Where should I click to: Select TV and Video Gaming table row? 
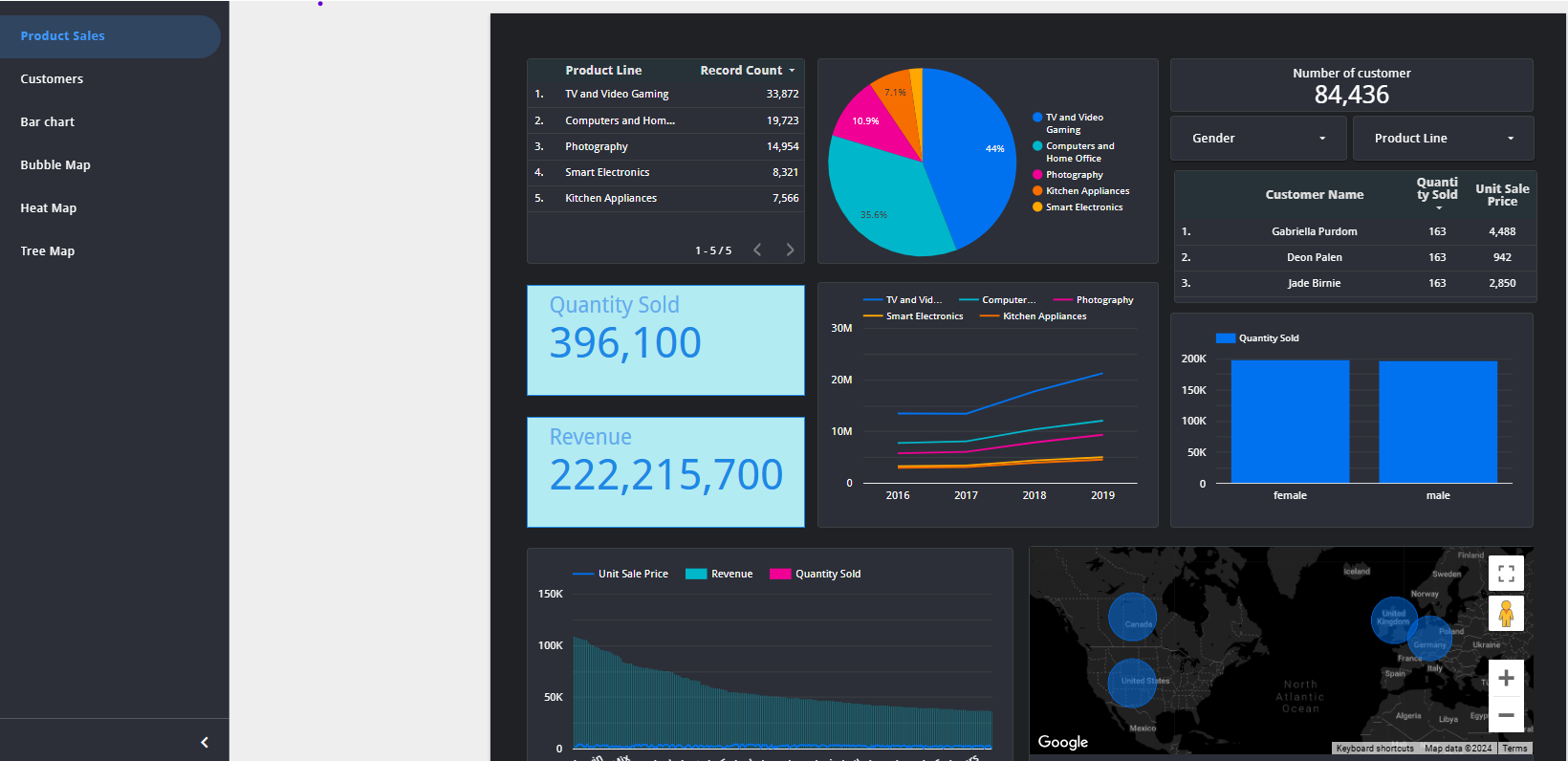point(665,95)
